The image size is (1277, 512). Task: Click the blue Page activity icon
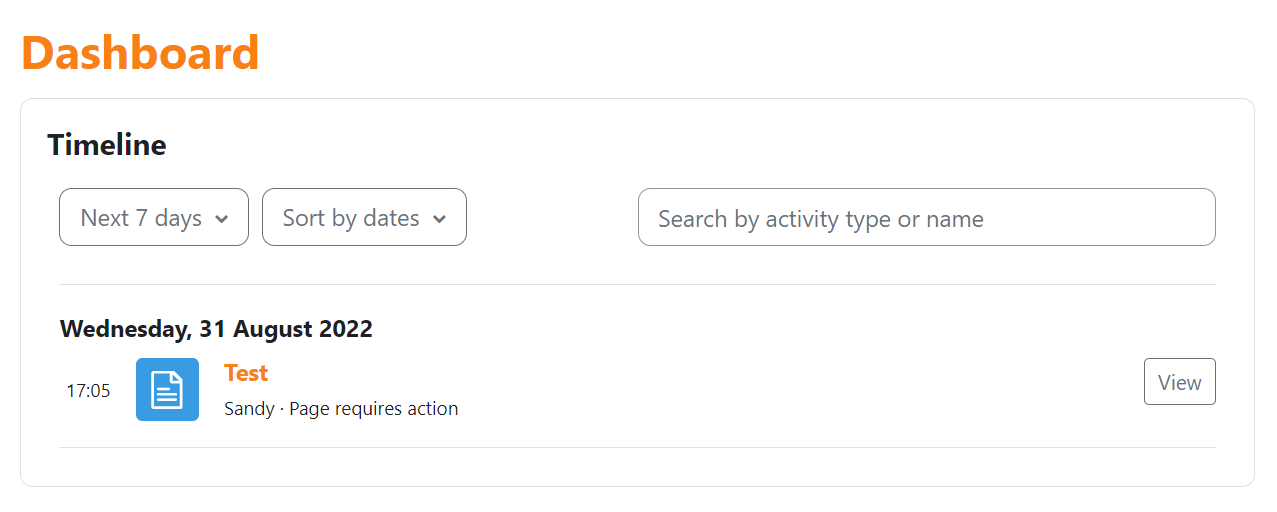point(167,389)
